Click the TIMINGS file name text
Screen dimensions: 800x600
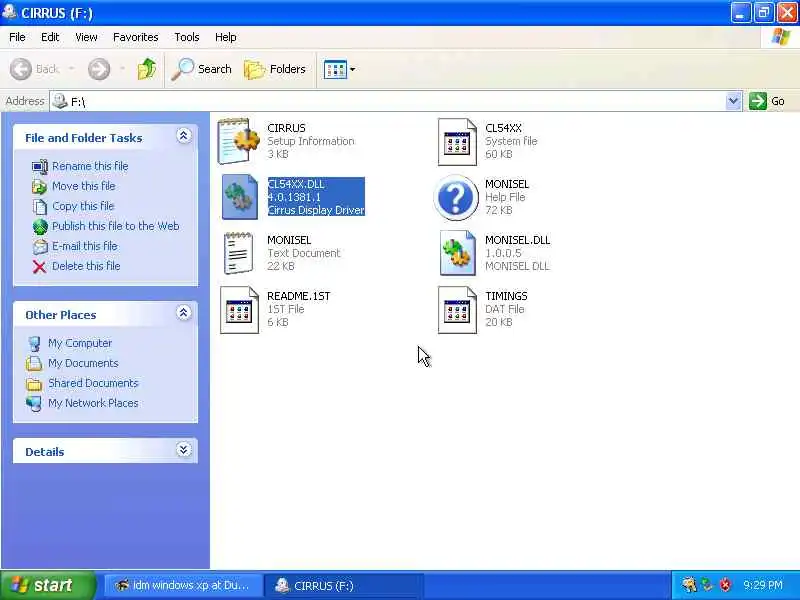point(506,296)
